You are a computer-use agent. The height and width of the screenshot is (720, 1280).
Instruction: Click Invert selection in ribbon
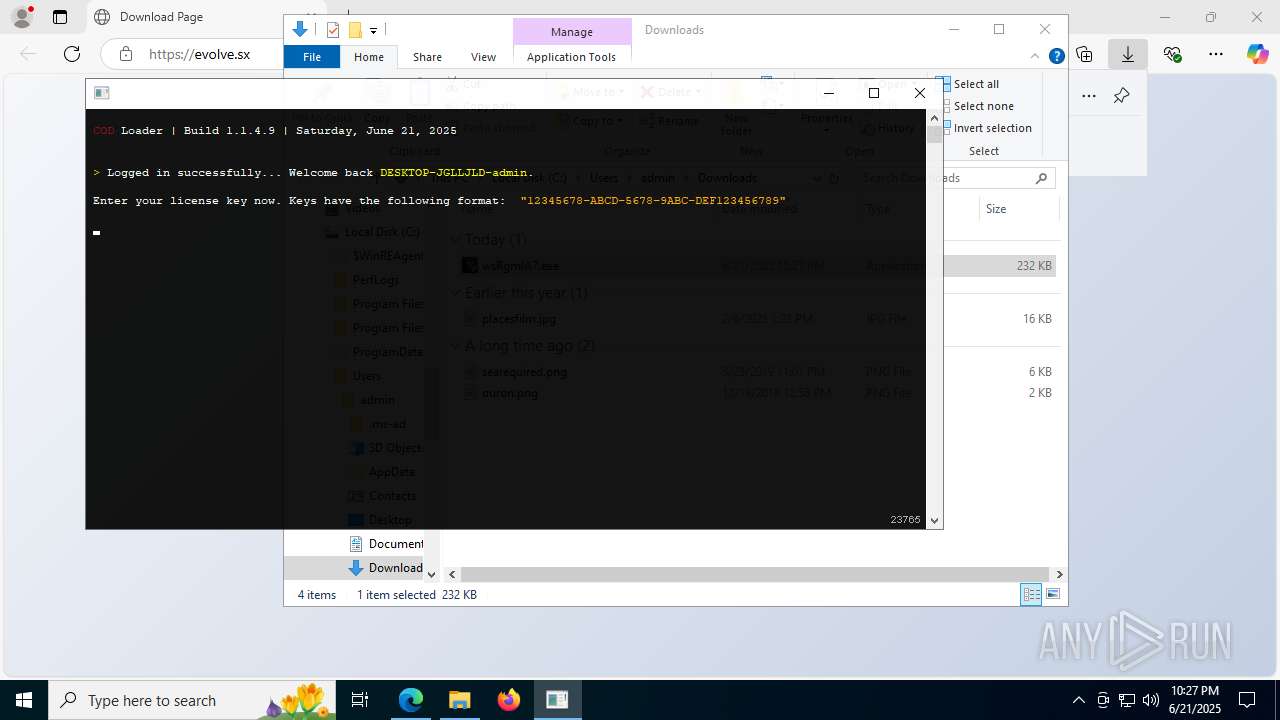(985, 128)
